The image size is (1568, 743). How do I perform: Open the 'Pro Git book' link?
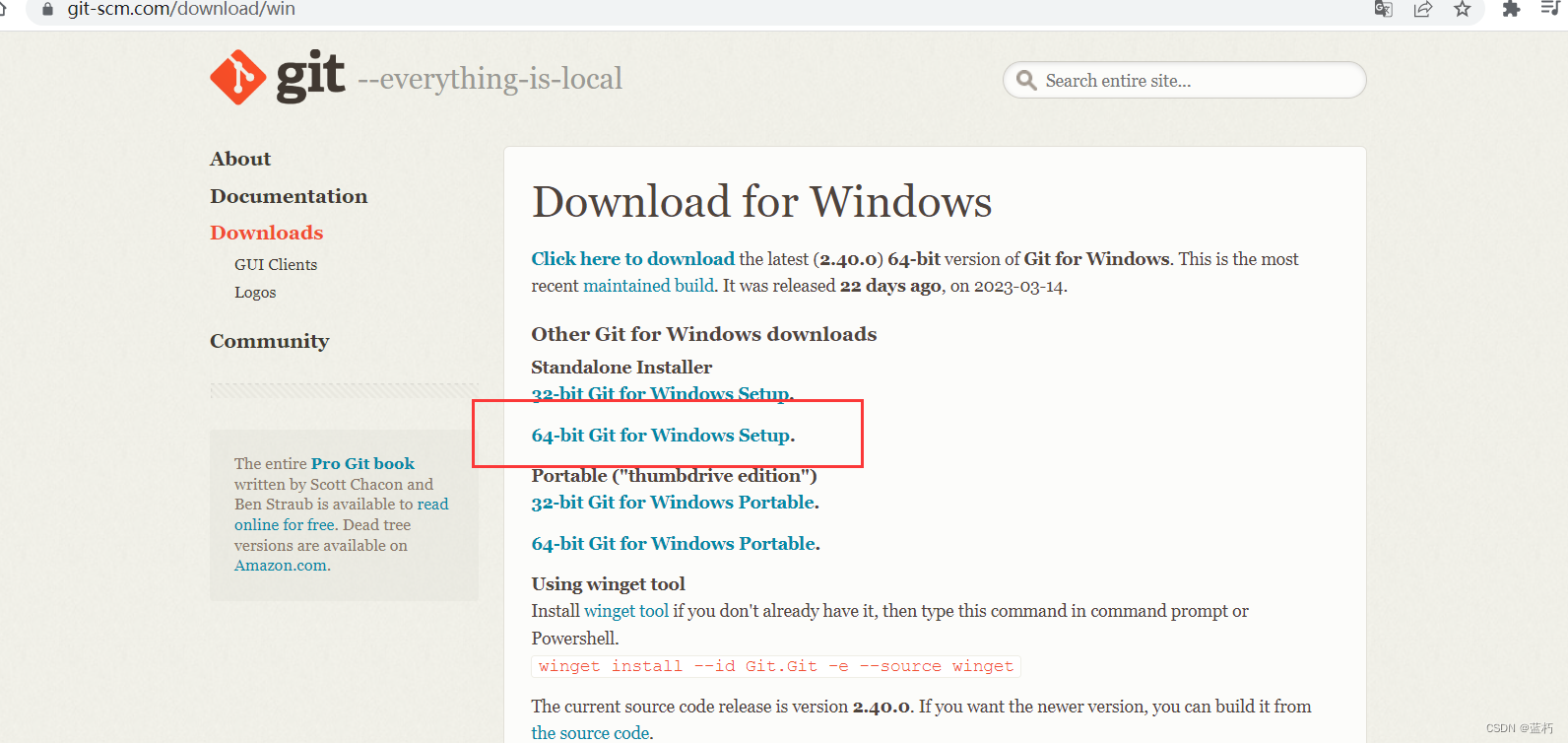[362, 463]
